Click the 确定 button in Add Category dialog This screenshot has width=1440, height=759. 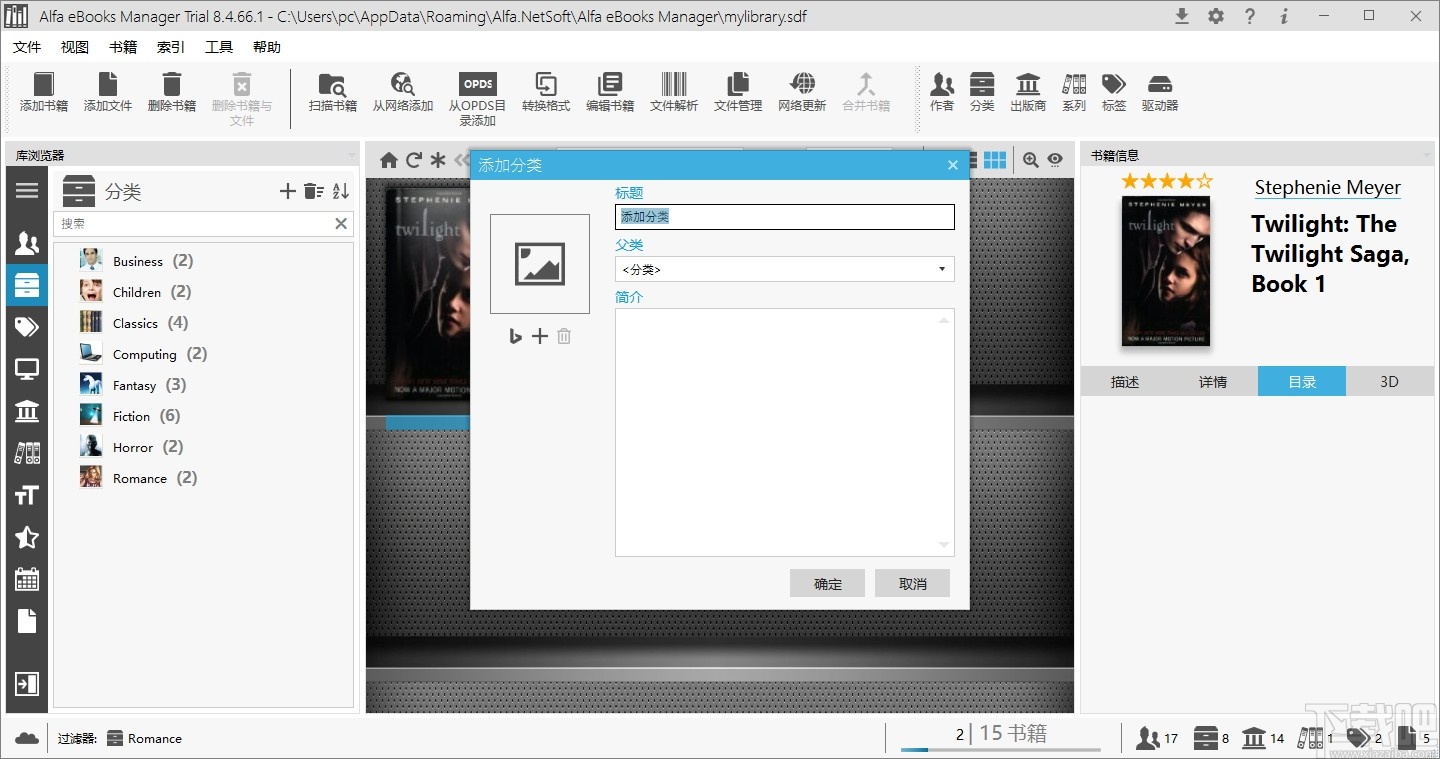coord(827,583)
